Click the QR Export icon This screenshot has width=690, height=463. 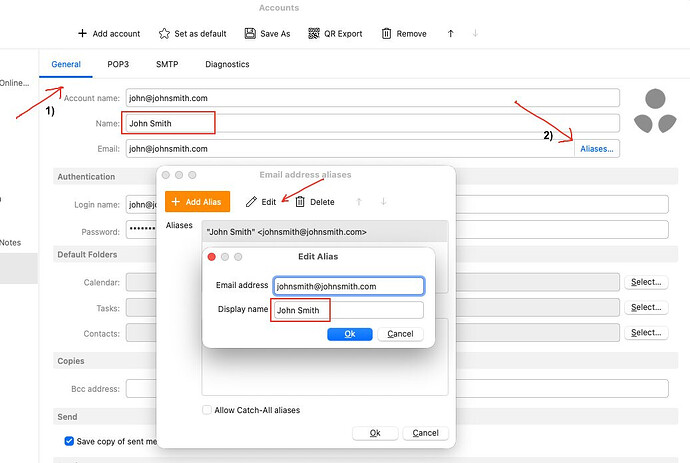(x=314, y=34)
